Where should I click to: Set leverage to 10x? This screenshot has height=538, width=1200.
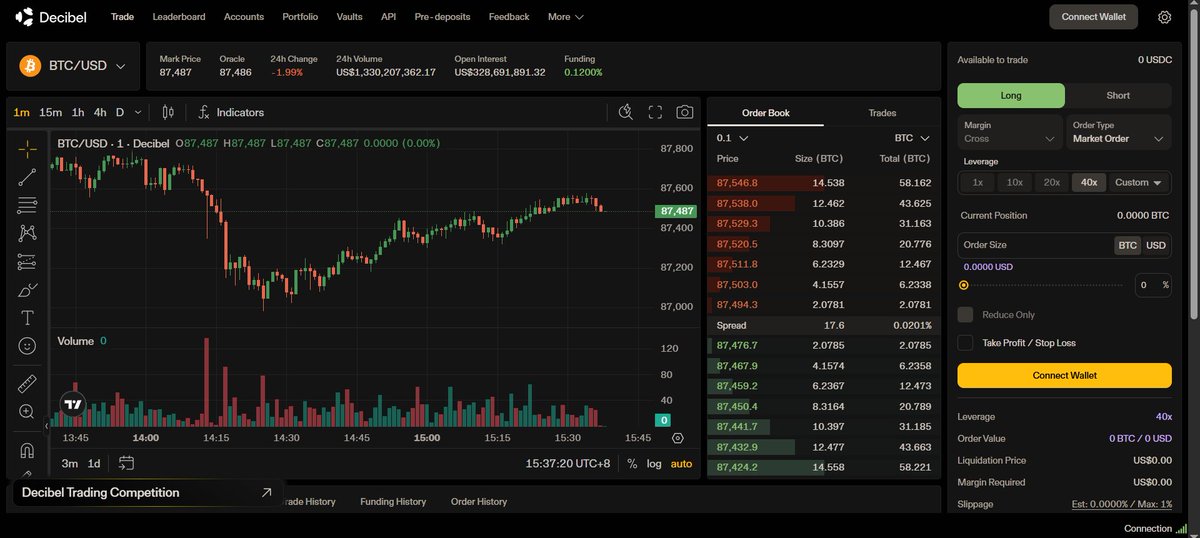click(x=1014, y=182)
